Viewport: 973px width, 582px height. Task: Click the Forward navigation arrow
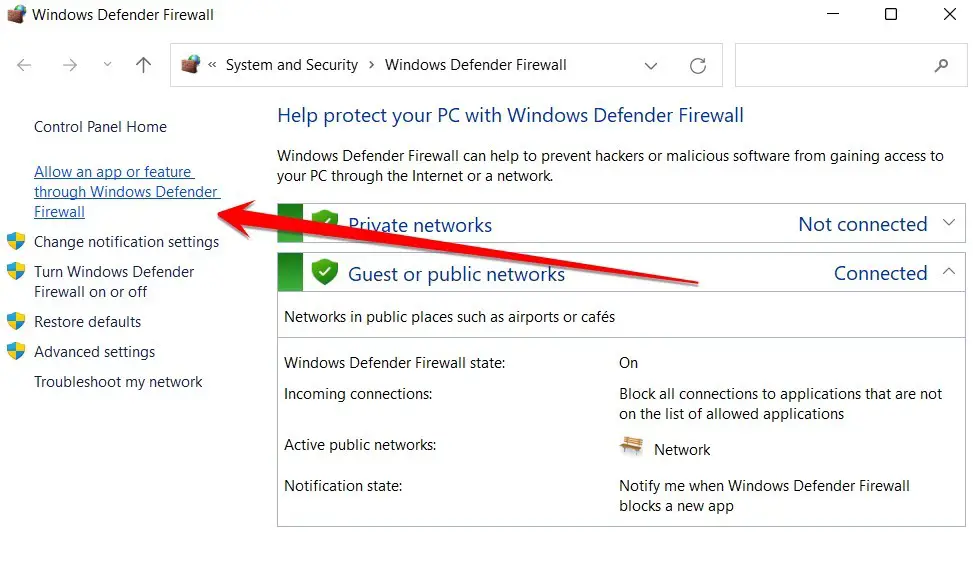pyautogui.click(x=70, y=65)
